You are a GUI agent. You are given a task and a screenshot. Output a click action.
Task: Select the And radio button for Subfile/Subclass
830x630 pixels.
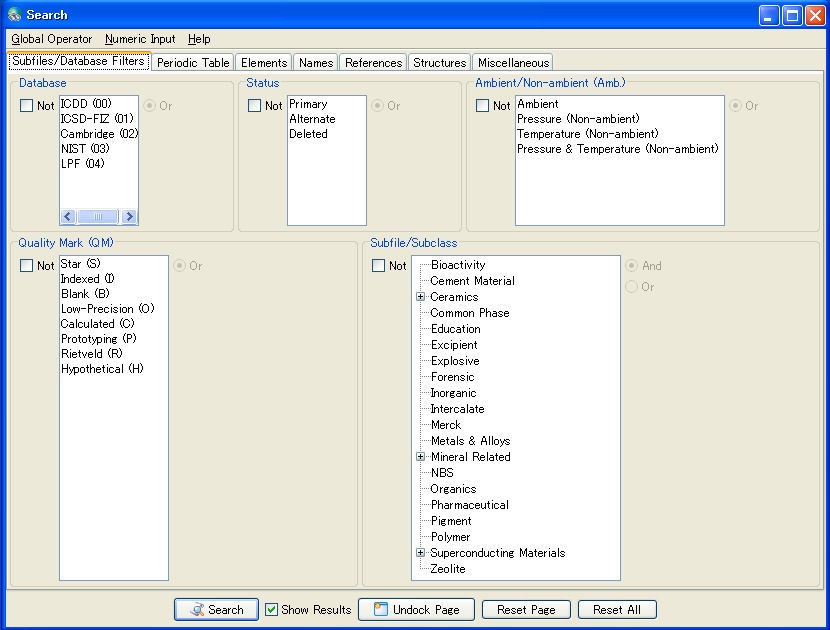(x=632, y=266)
